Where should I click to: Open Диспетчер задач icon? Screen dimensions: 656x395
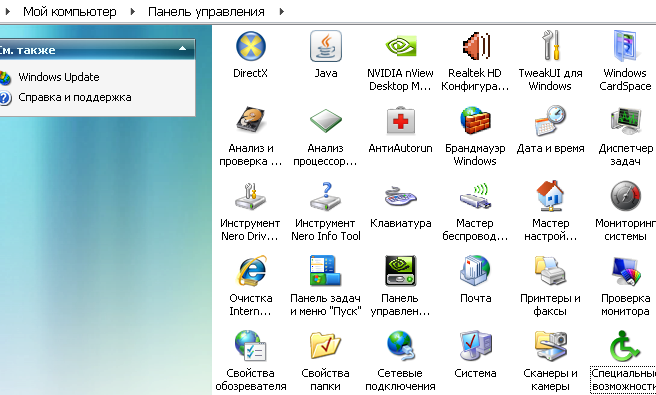tap(625, 121)
